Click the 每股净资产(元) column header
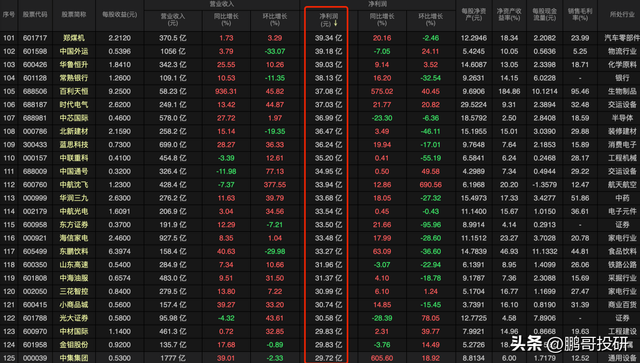The height and width of the screenshot is (363, 640). pos(473,15)
